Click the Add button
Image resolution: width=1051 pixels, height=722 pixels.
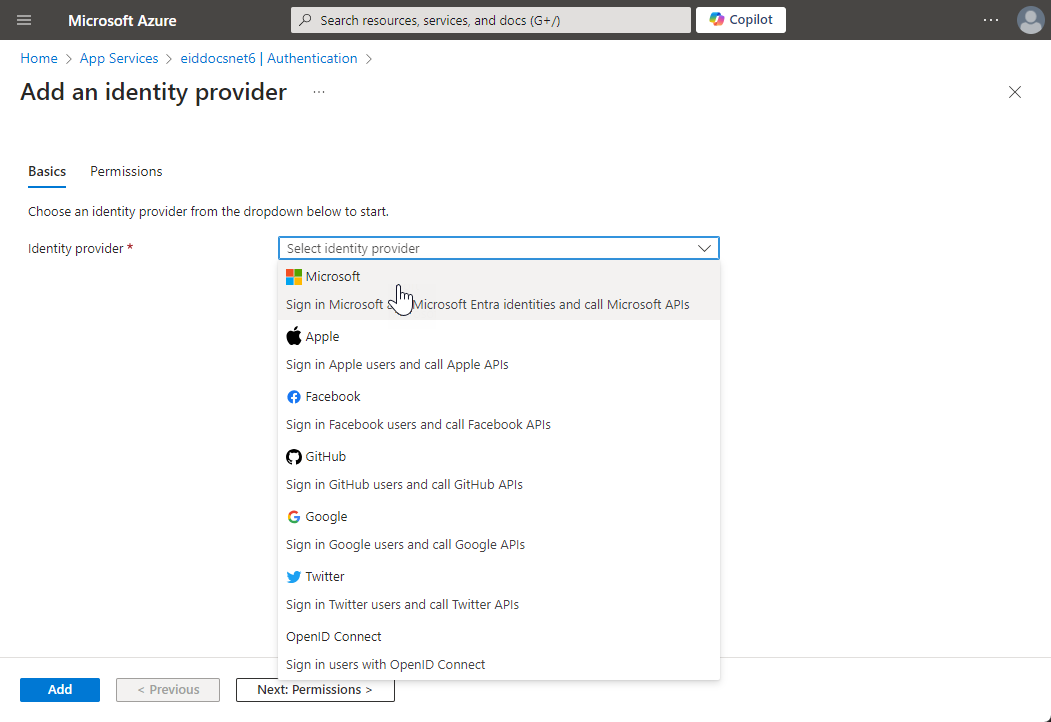(60, 689)
